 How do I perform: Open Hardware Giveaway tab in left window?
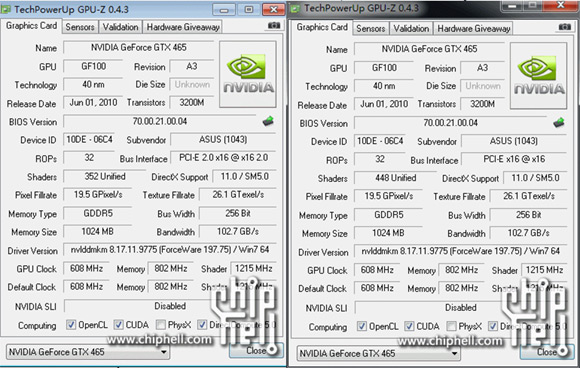point(183,27)
